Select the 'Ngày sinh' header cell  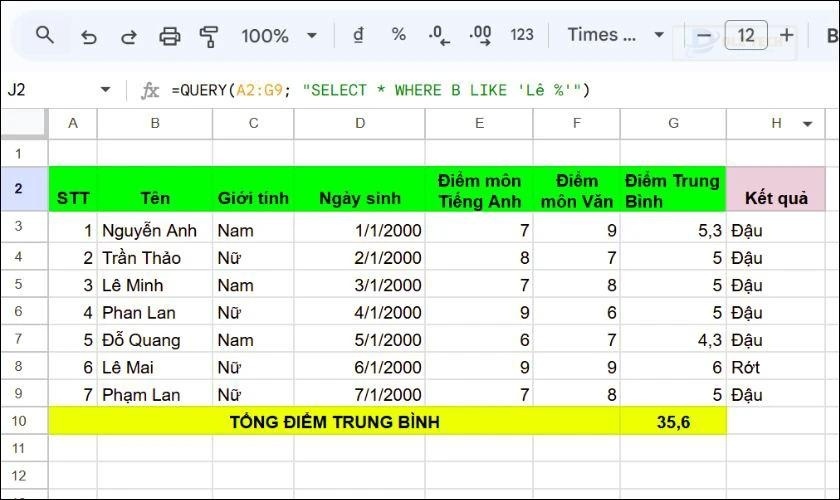(359, 189)
